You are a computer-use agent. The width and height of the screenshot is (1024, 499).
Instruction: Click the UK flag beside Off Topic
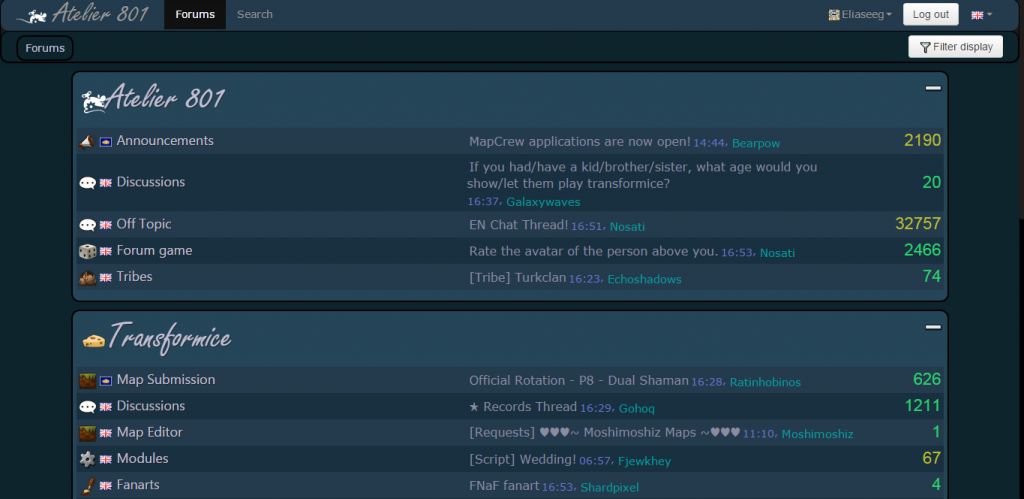[106, 225]
